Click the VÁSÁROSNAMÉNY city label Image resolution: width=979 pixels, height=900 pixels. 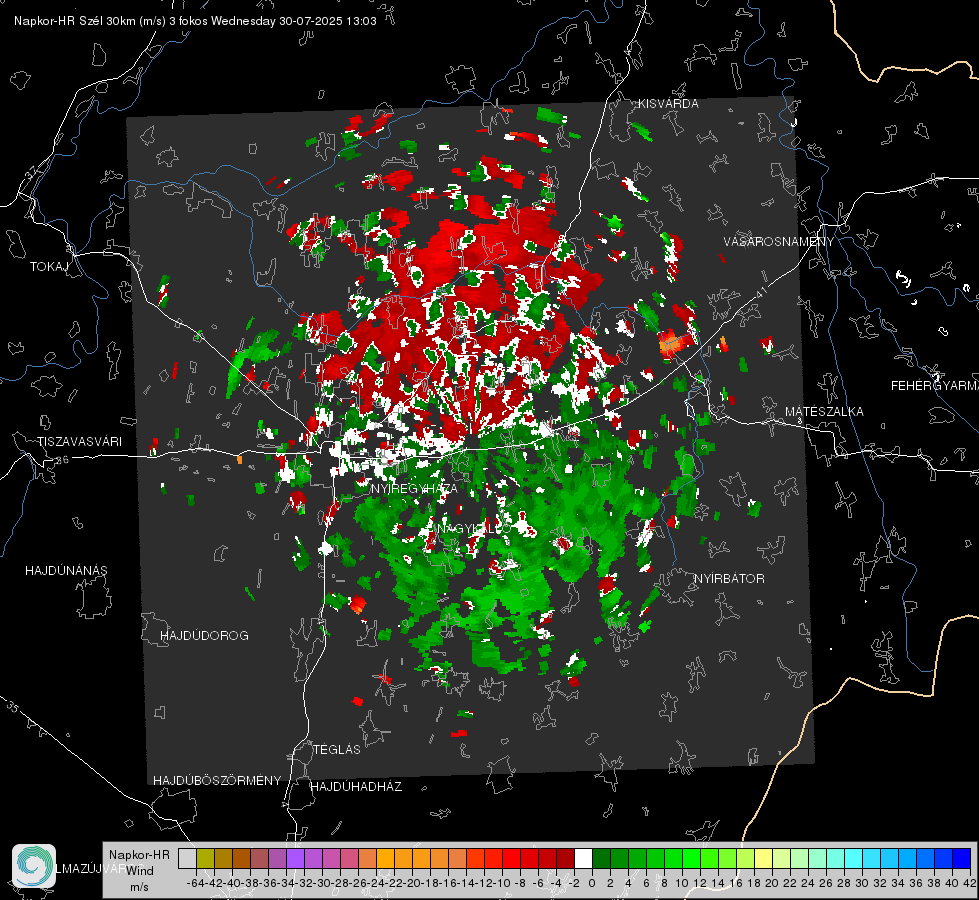coord(779,242)
